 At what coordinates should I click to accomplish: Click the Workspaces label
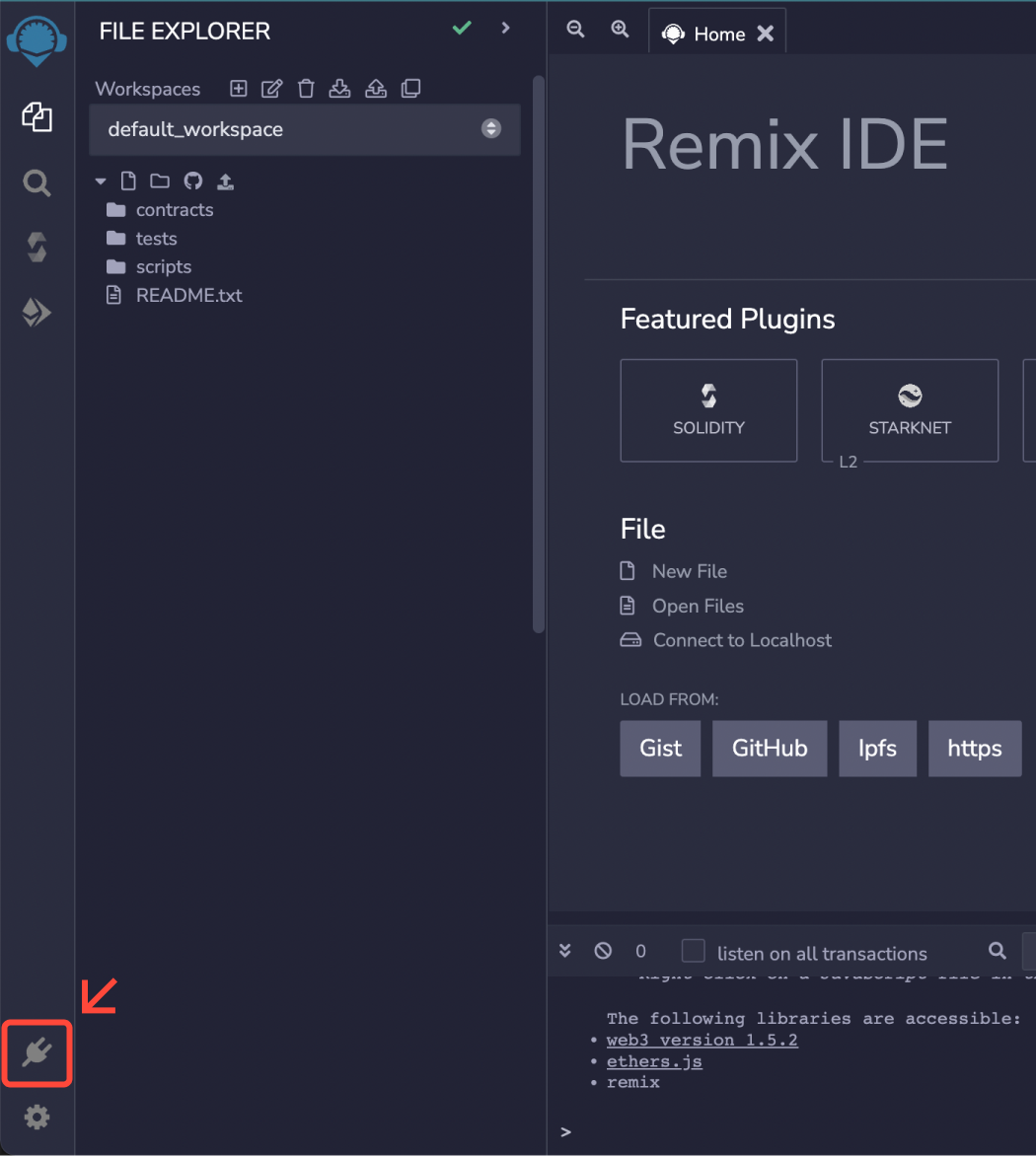point(147,89)
